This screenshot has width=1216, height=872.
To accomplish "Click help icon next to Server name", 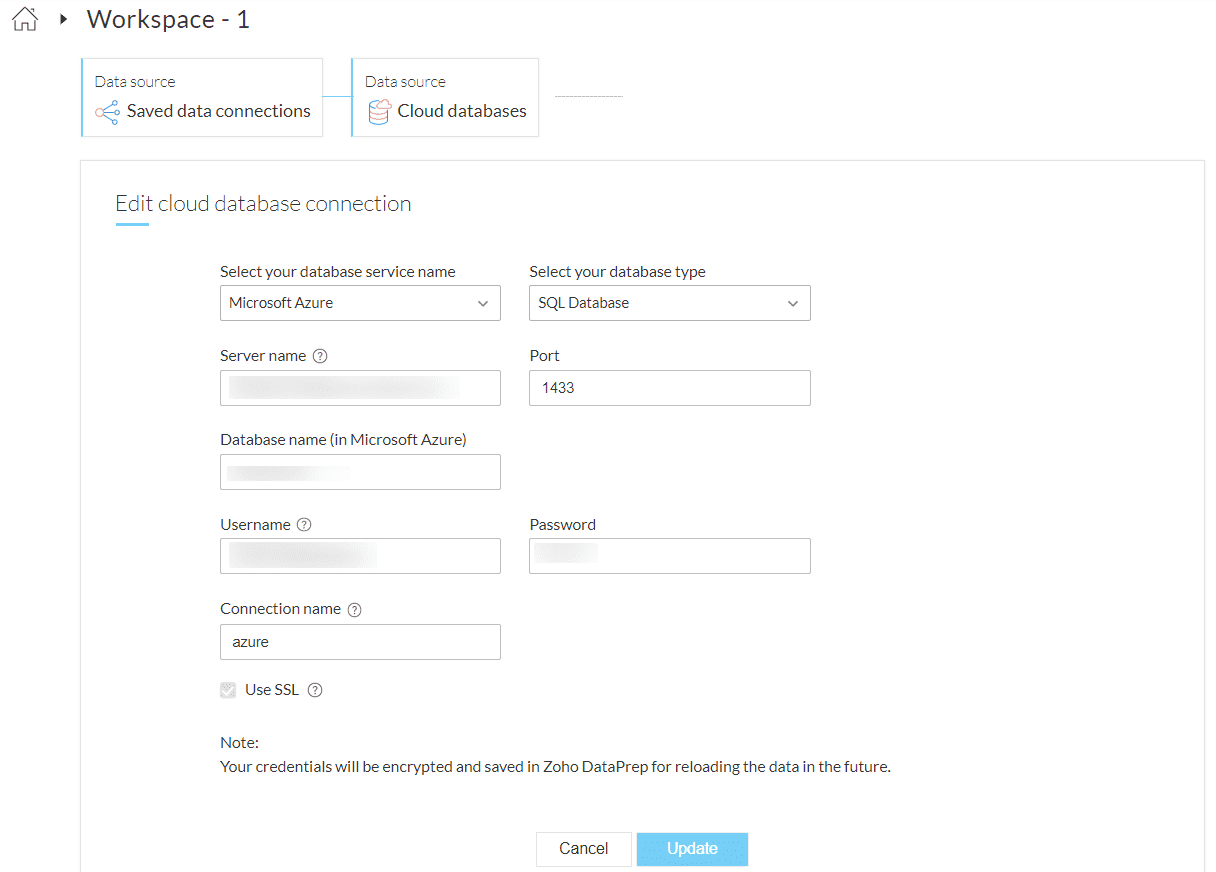I will [x=320, y=356].
